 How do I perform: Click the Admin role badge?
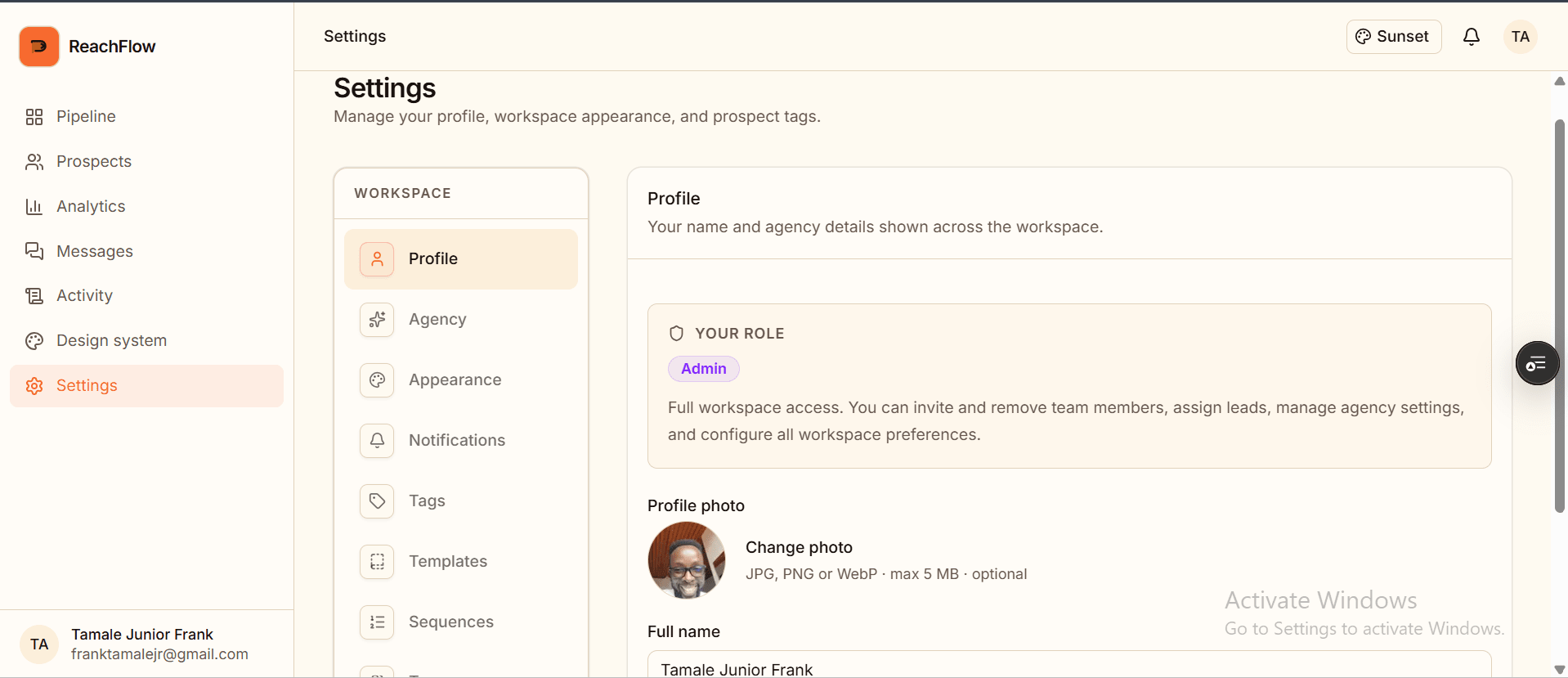704,369
